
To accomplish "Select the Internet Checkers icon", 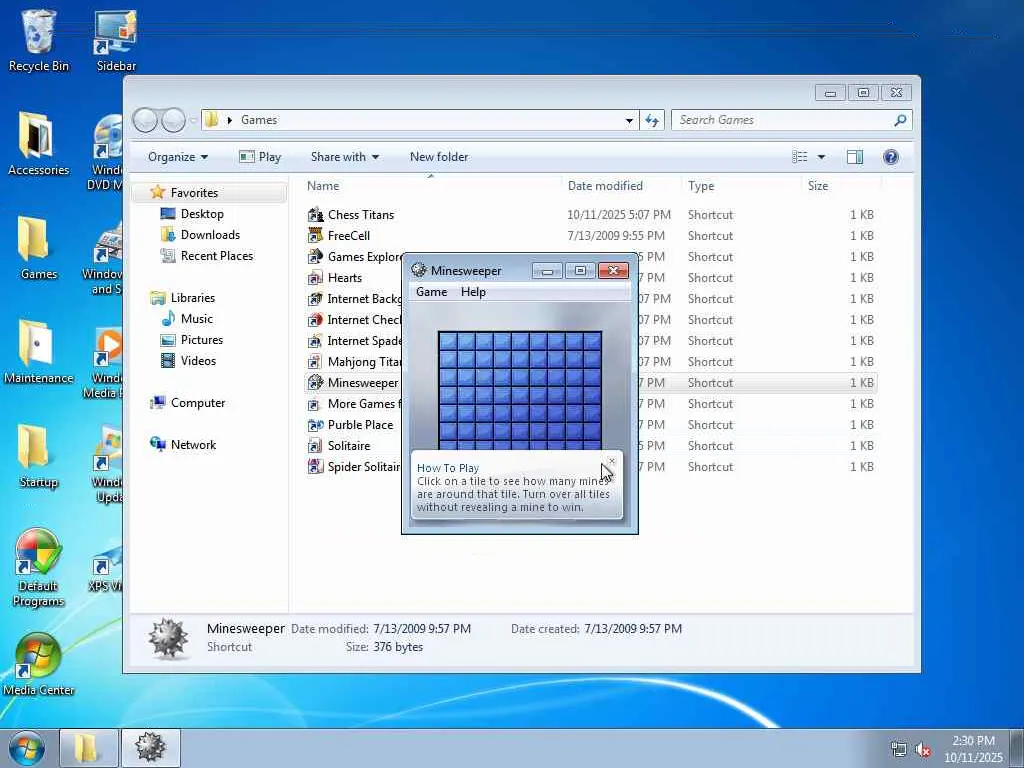I will (x=315, y=319).
